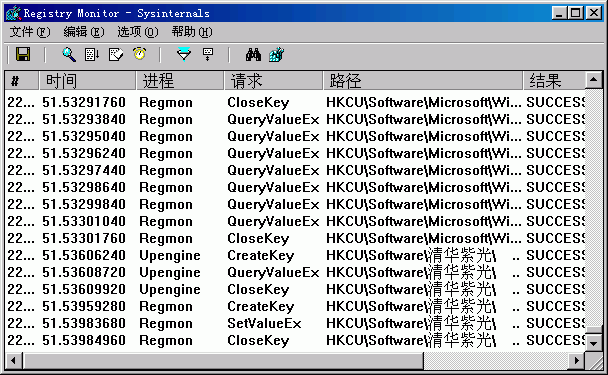The image size is (608, 375).
Task: Click the binoculars Find icon
Action: click(x=253, y=54)
